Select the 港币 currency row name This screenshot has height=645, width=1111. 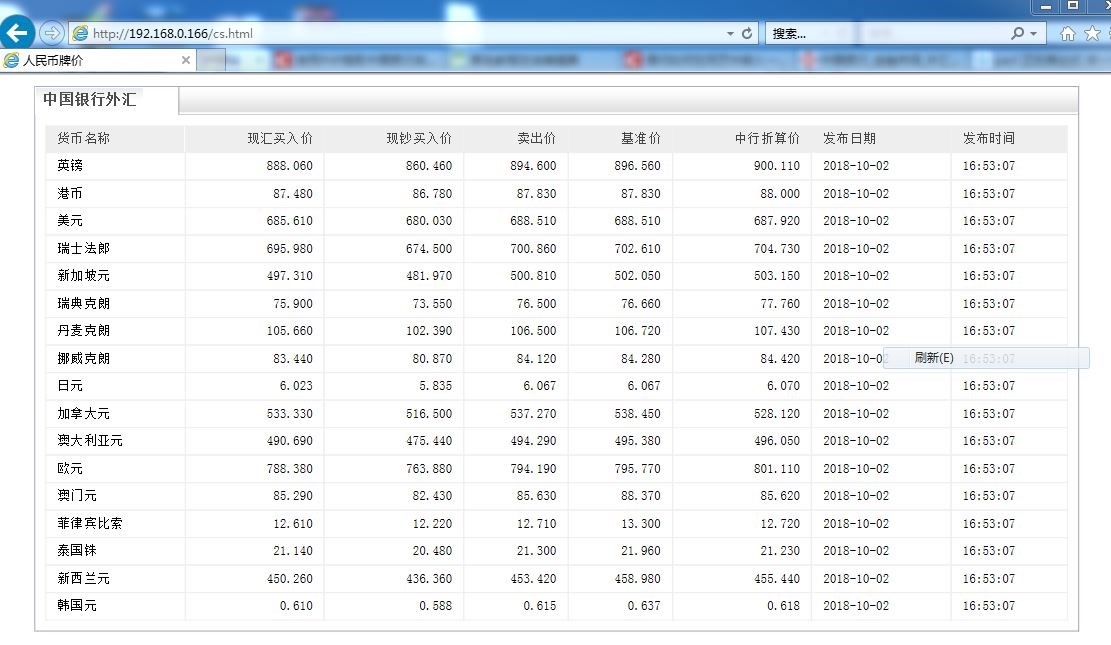70,193
